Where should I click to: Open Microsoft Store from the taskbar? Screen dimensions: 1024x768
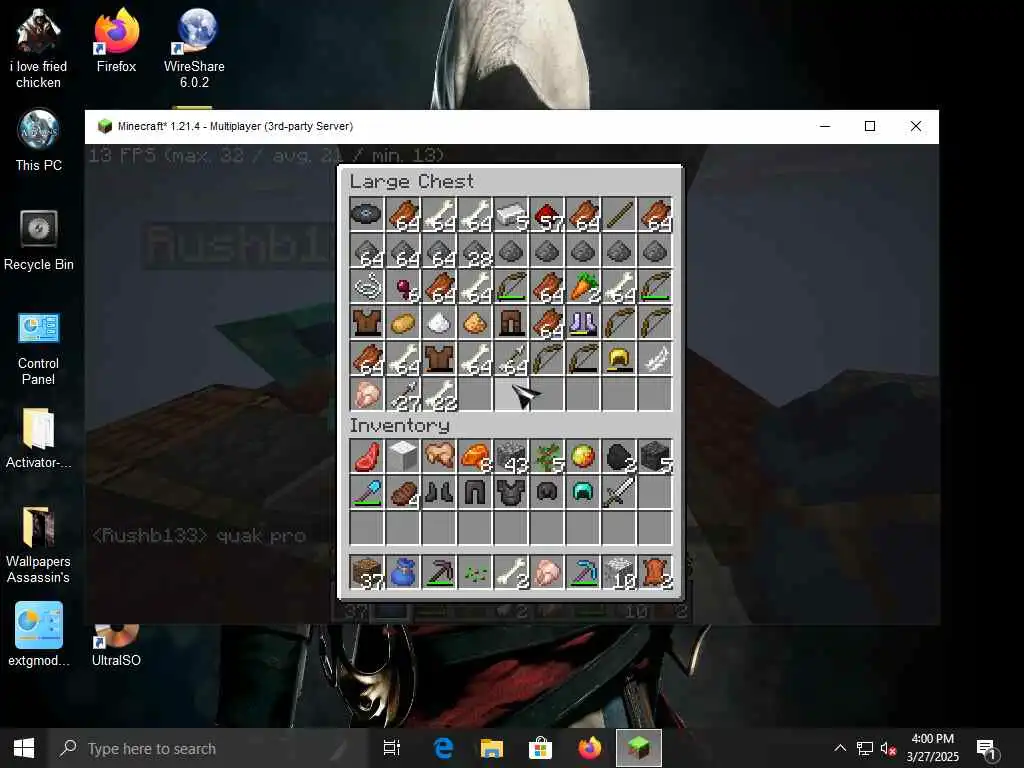pyautogui.click(x=540, y=748)
